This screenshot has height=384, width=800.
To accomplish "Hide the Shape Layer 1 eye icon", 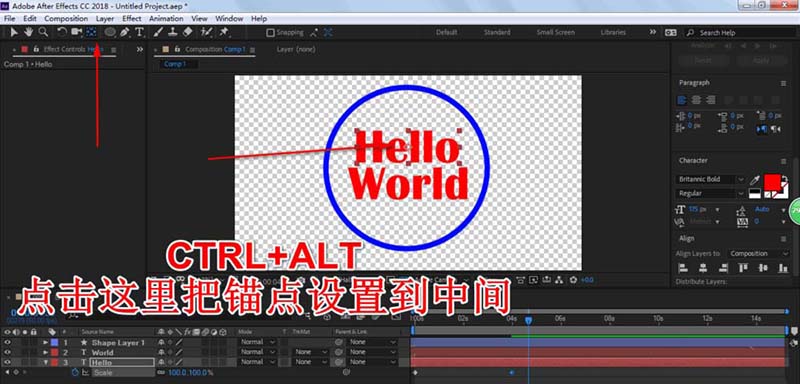I will 7,342.
